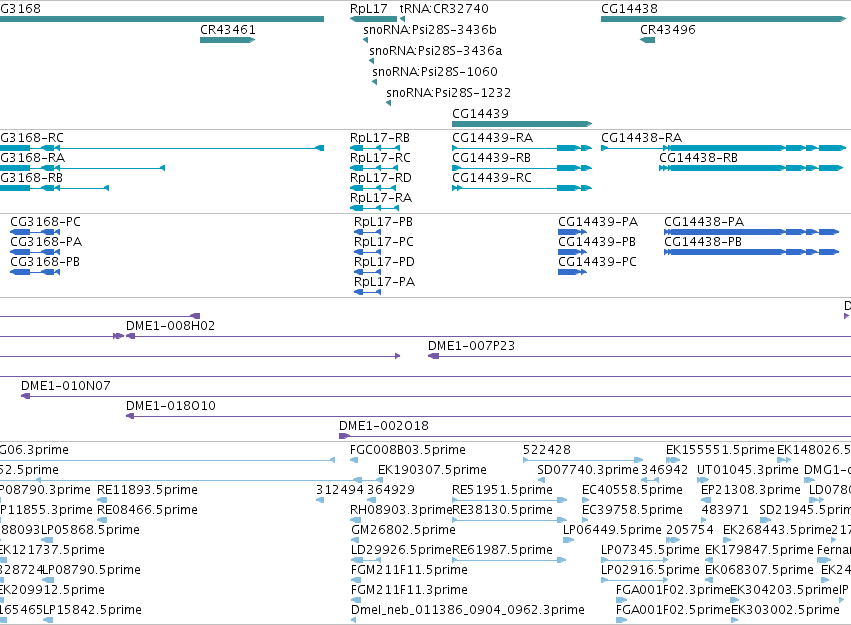Image resolution: width=851 pixels, height=625 pixels.
Task: Select transcript RpL17-RD
Action: [380, 178]
